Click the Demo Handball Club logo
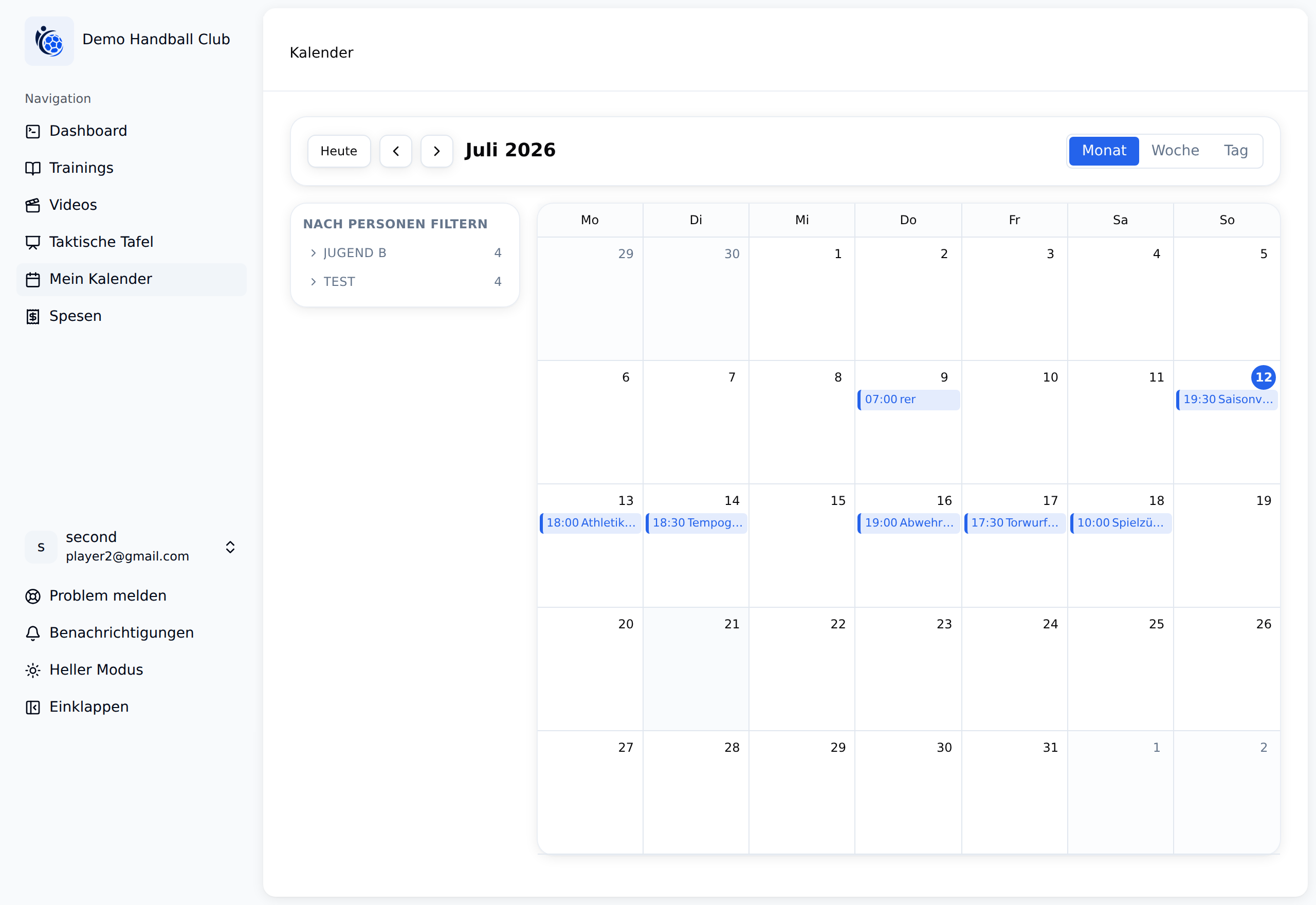 49,41
